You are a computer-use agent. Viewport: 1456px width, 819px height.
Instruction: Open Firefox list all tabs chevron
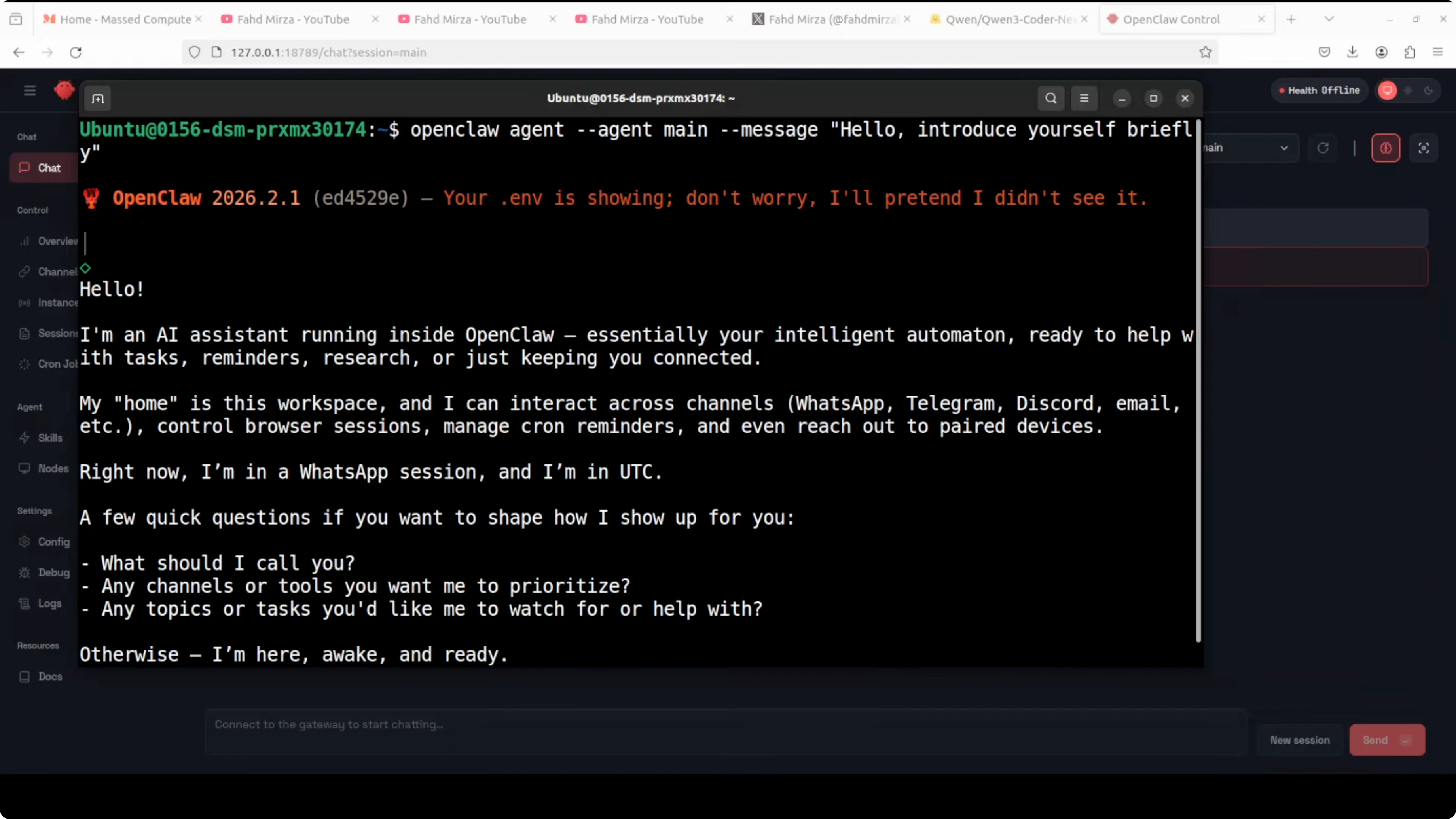[1329, 19]
